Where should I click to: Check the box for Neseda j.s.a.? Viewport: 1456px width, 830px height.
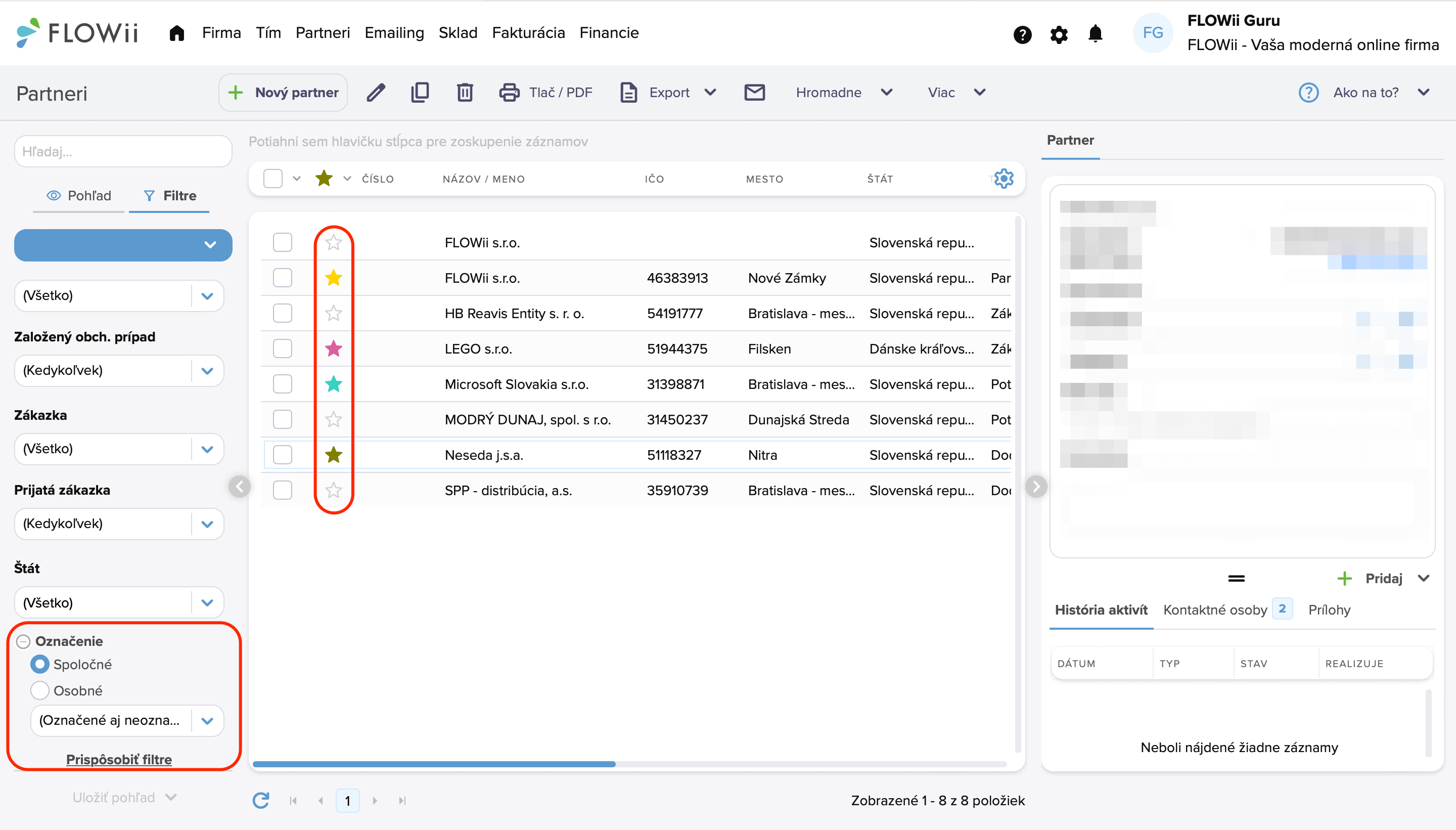283,455
